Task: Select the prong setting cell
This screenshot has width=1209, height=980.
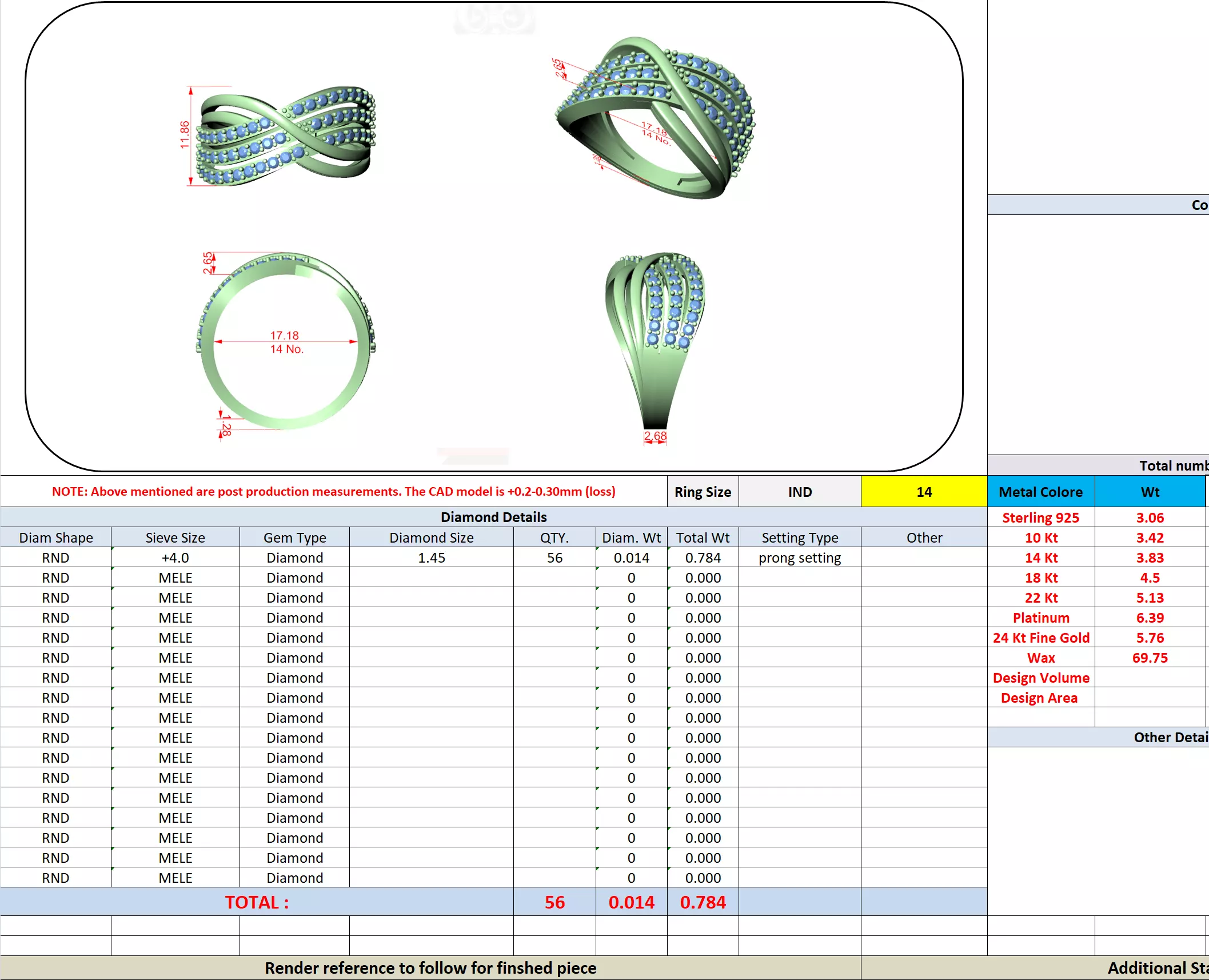Action: (x=799, y=557)
